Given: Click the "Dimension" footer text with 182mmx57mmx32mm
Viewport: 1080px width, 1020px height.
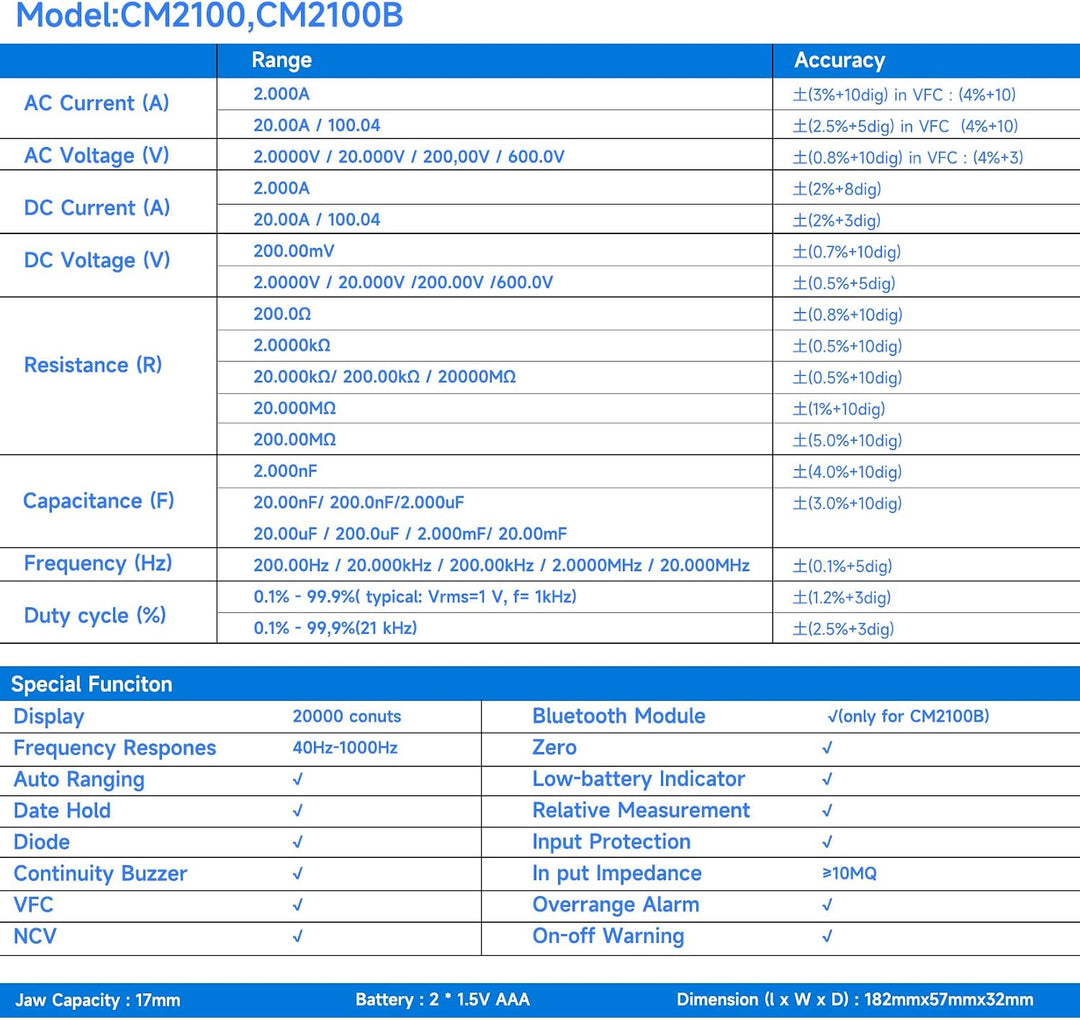Looking at the screenshot, I should [855, 1000].
